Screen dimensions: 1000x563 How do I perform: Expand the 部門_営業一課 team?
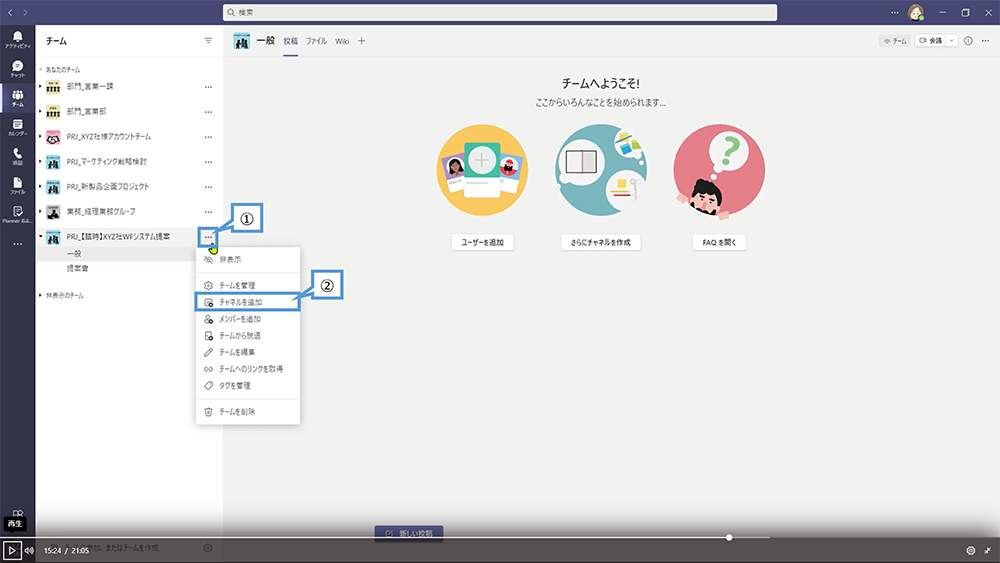tap(40, 87)
